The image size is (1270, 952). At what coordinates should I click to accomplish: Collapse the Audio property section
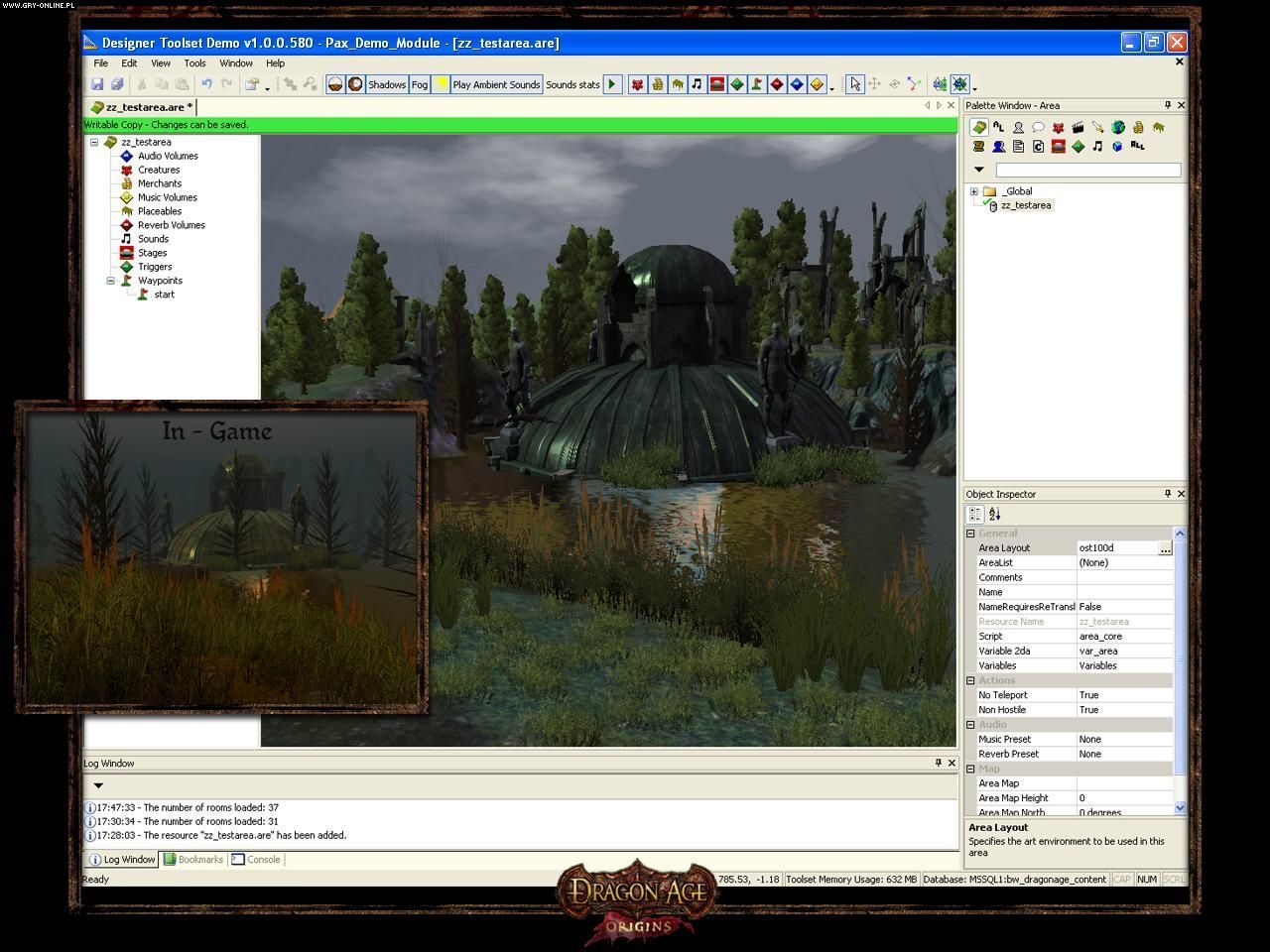[x=970, y=725]
